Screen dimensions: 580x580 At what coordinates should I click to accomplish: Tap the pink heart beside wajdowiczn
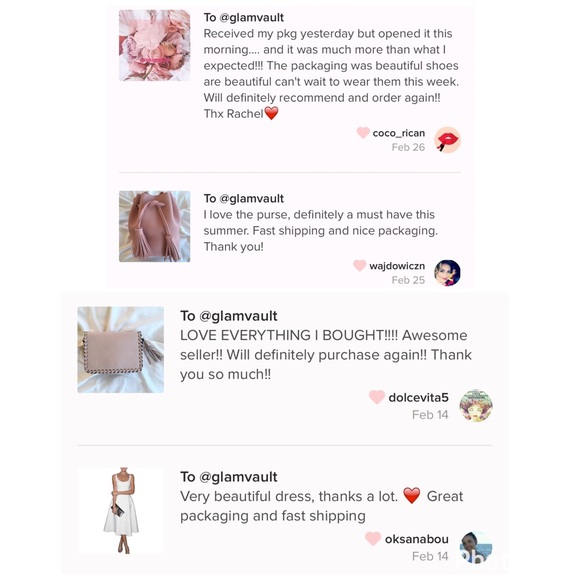(x=359, y=265)
